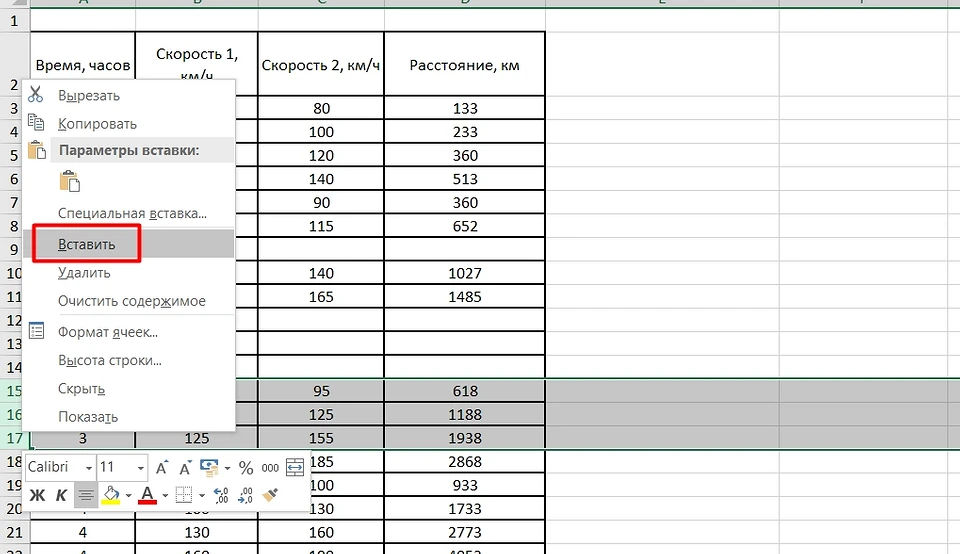Decrease font size in the mini toolbar

tap(185, 468)
